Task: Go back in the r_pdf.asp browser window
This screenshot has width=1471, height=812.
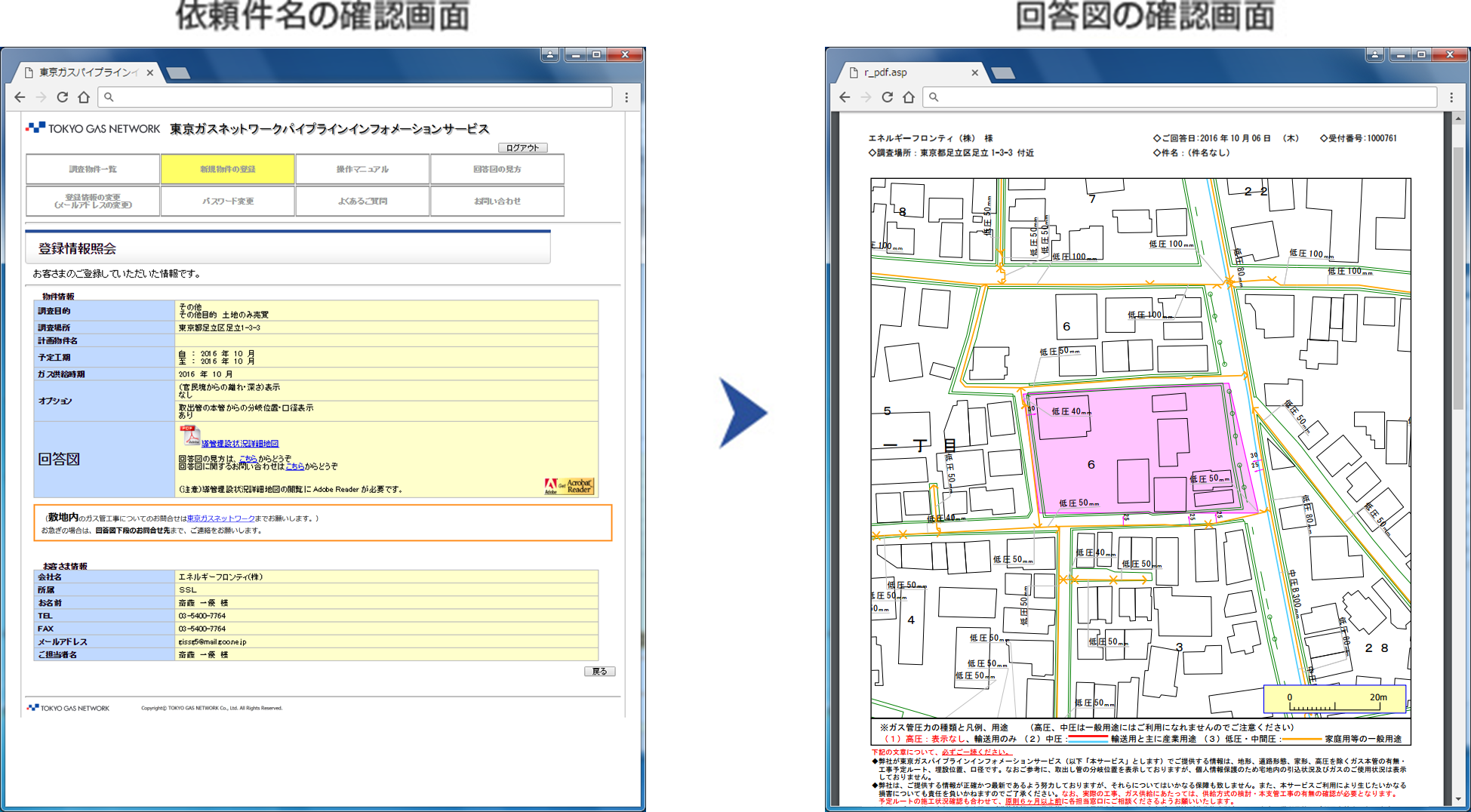Action: point(845,97)
